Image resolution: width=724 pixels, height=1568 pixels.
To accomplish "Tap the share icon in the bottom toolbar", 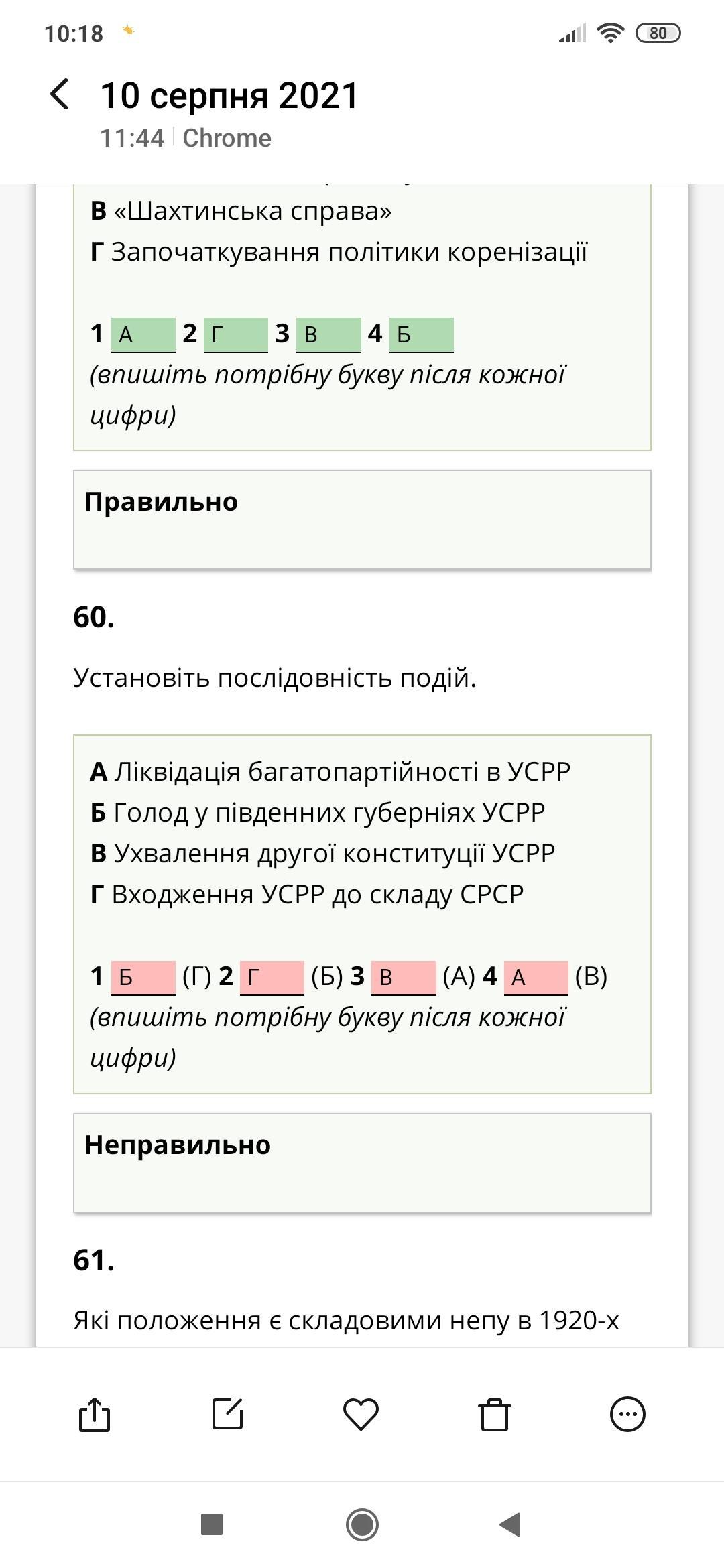I will click(95, 1415).
